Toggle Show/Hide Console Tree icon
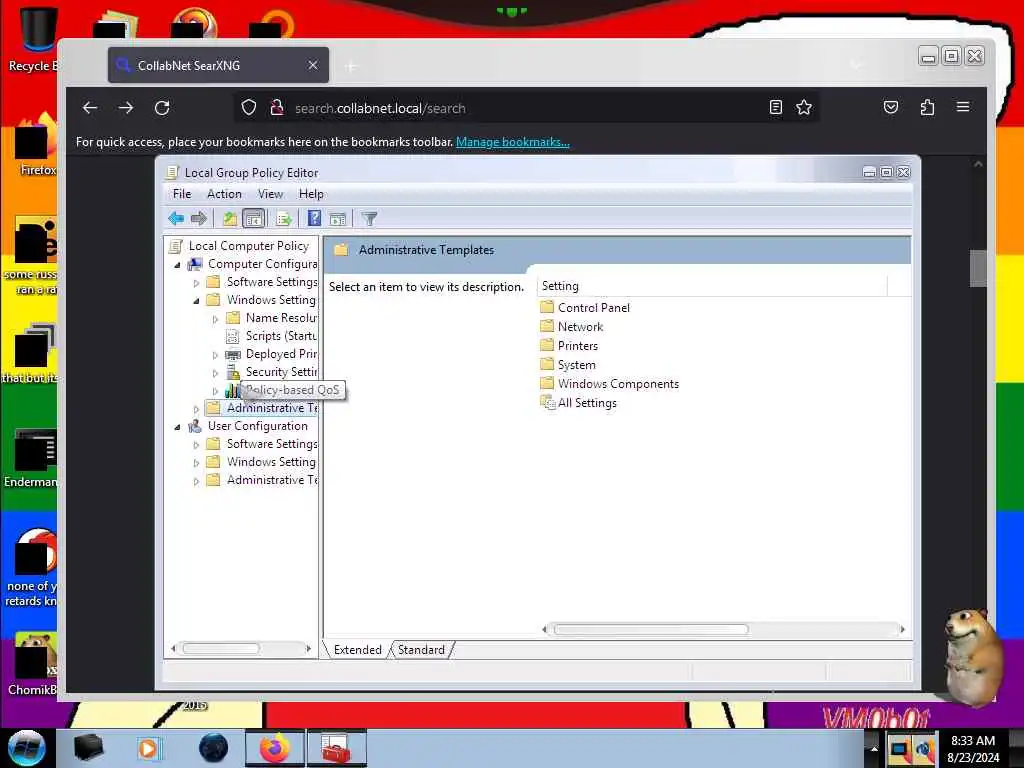The image size is (1024, 768). 253,219
